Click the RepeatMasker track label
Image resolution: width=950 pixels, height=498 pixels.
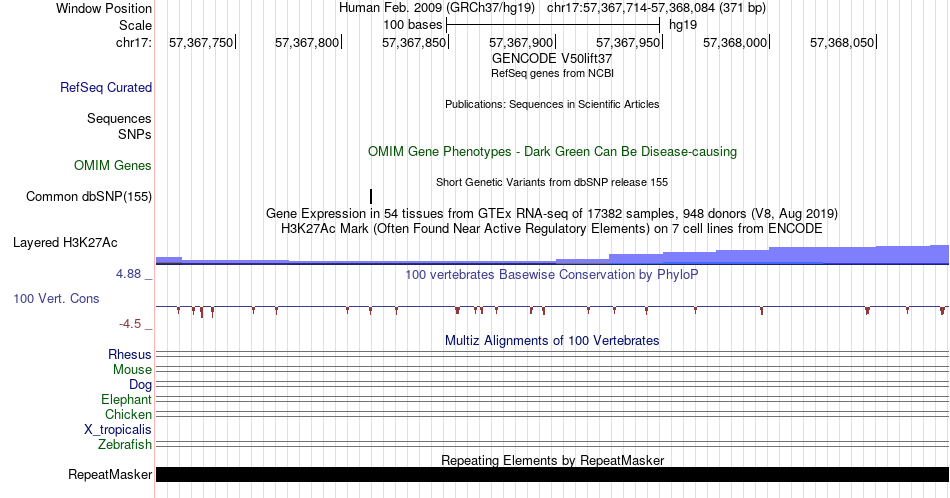coord(110,474)
